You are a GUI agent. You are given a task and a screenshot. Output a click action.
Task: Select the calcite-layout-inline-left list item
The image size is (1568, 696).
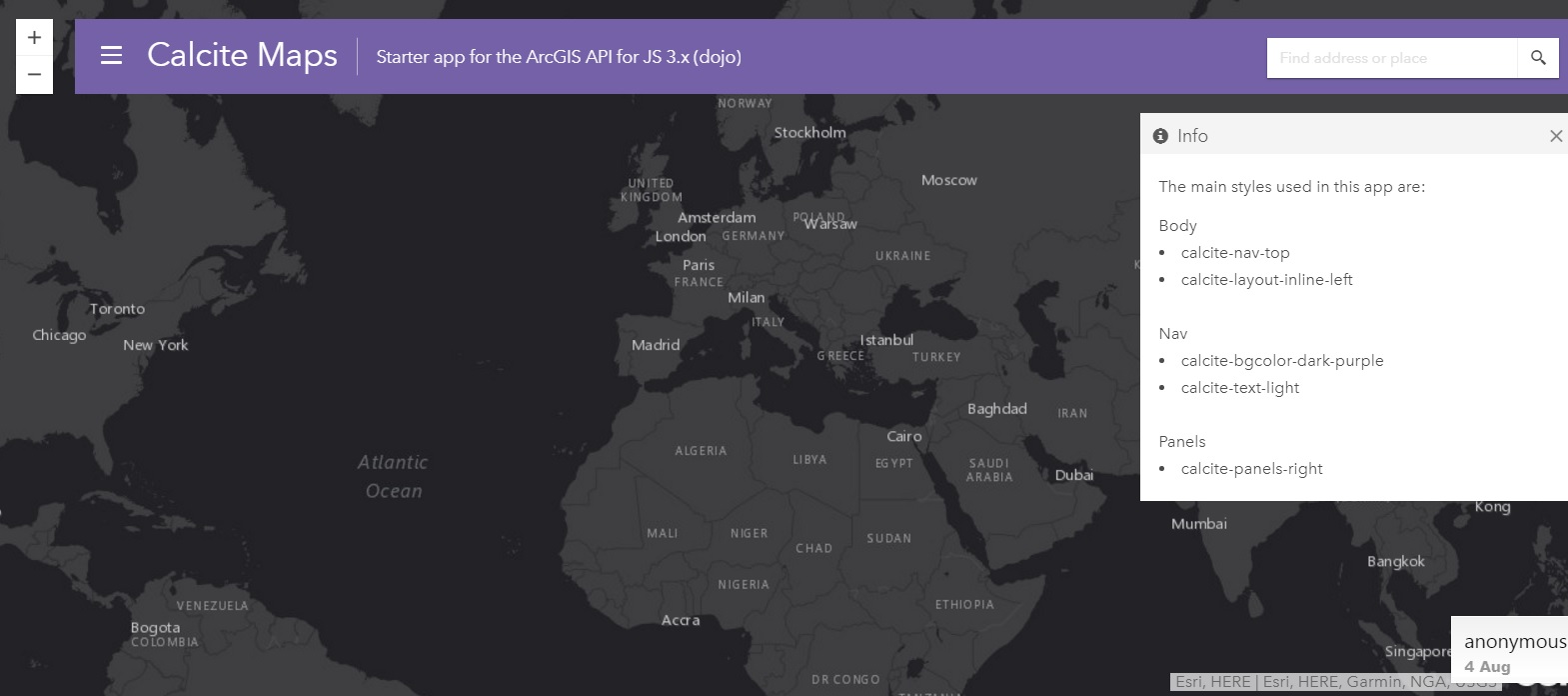pos(1266,280)
